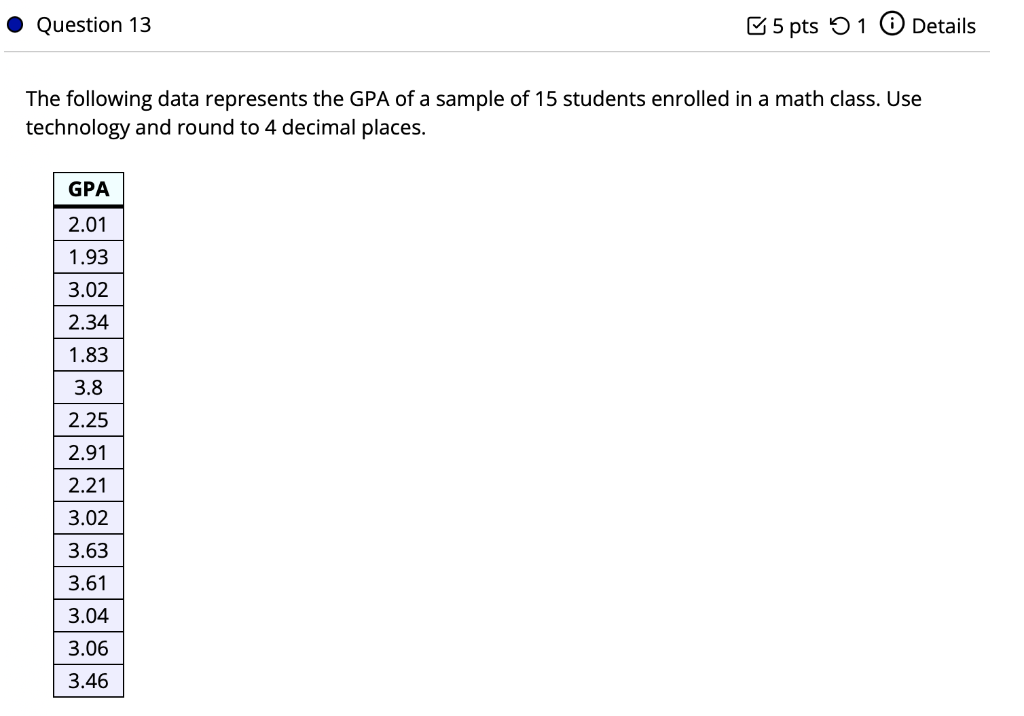Screen dimensions: 1024x716
Task: Select the GPA table header cell
Action: point(88,189)
